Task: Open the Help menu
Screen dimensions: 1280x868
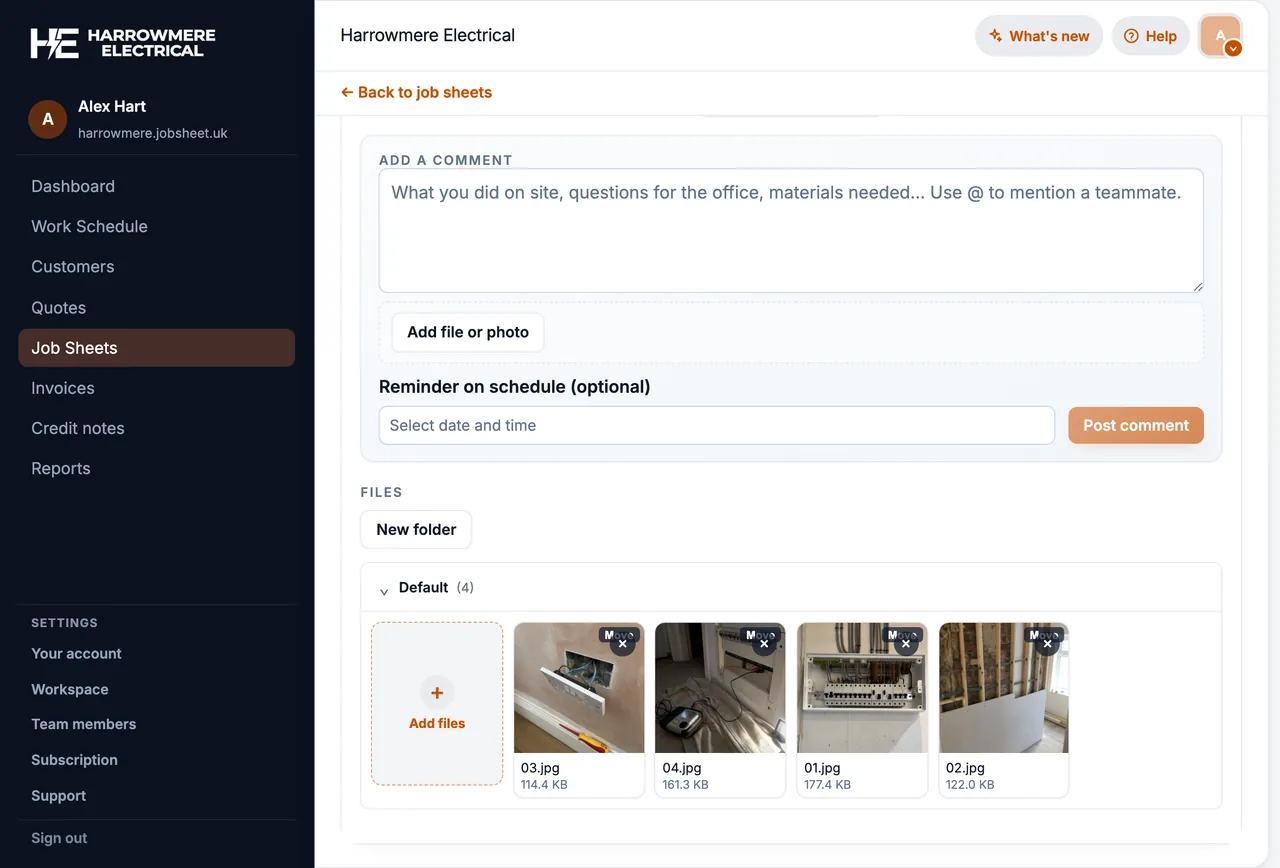Action: click(x=1150, y=36)
